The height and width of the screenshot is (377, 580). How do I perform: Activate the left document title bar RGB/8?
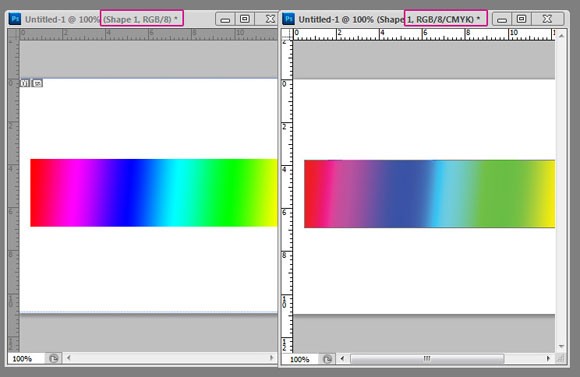142,18
